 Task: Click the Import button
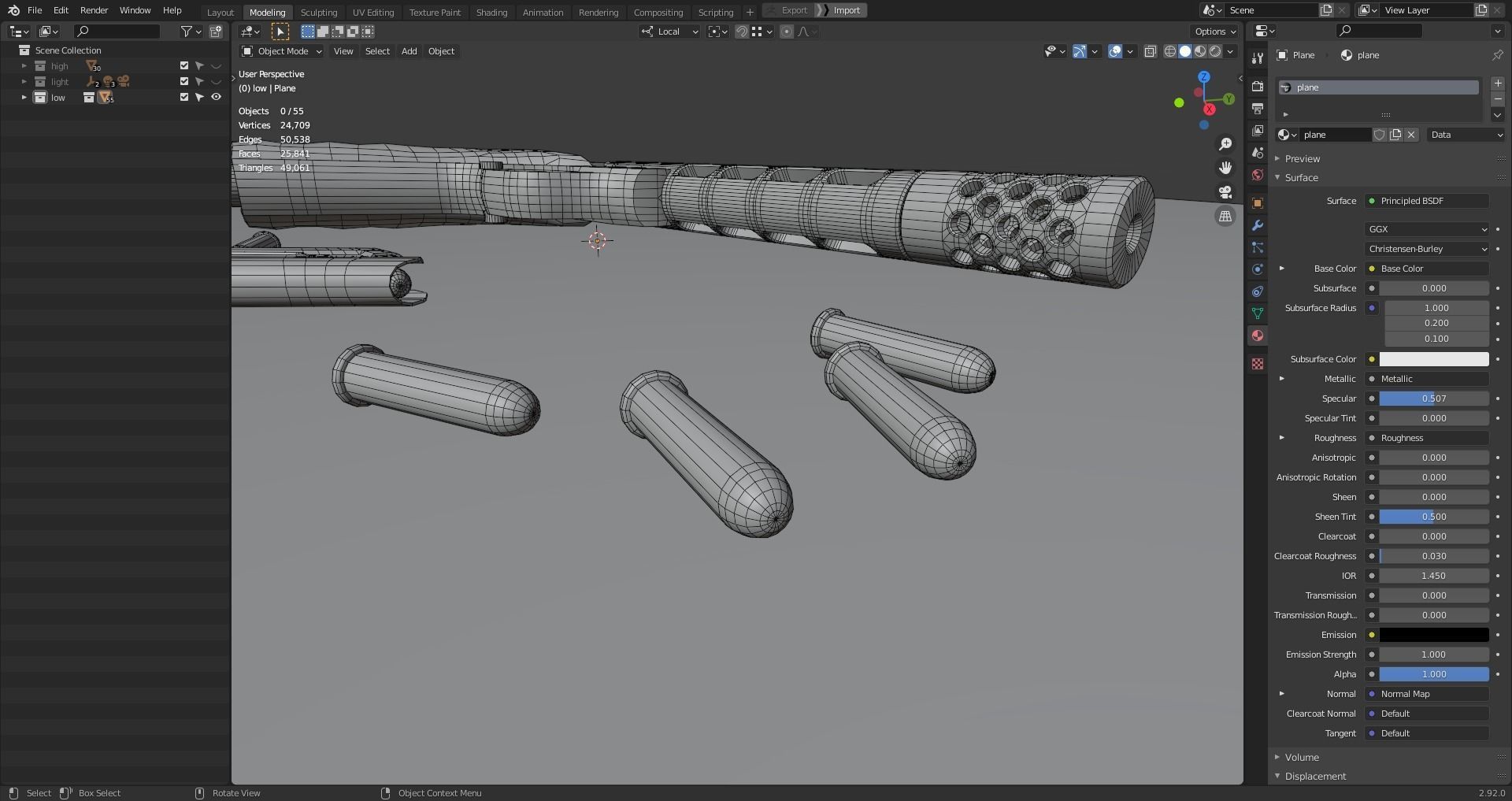(847, 10)
